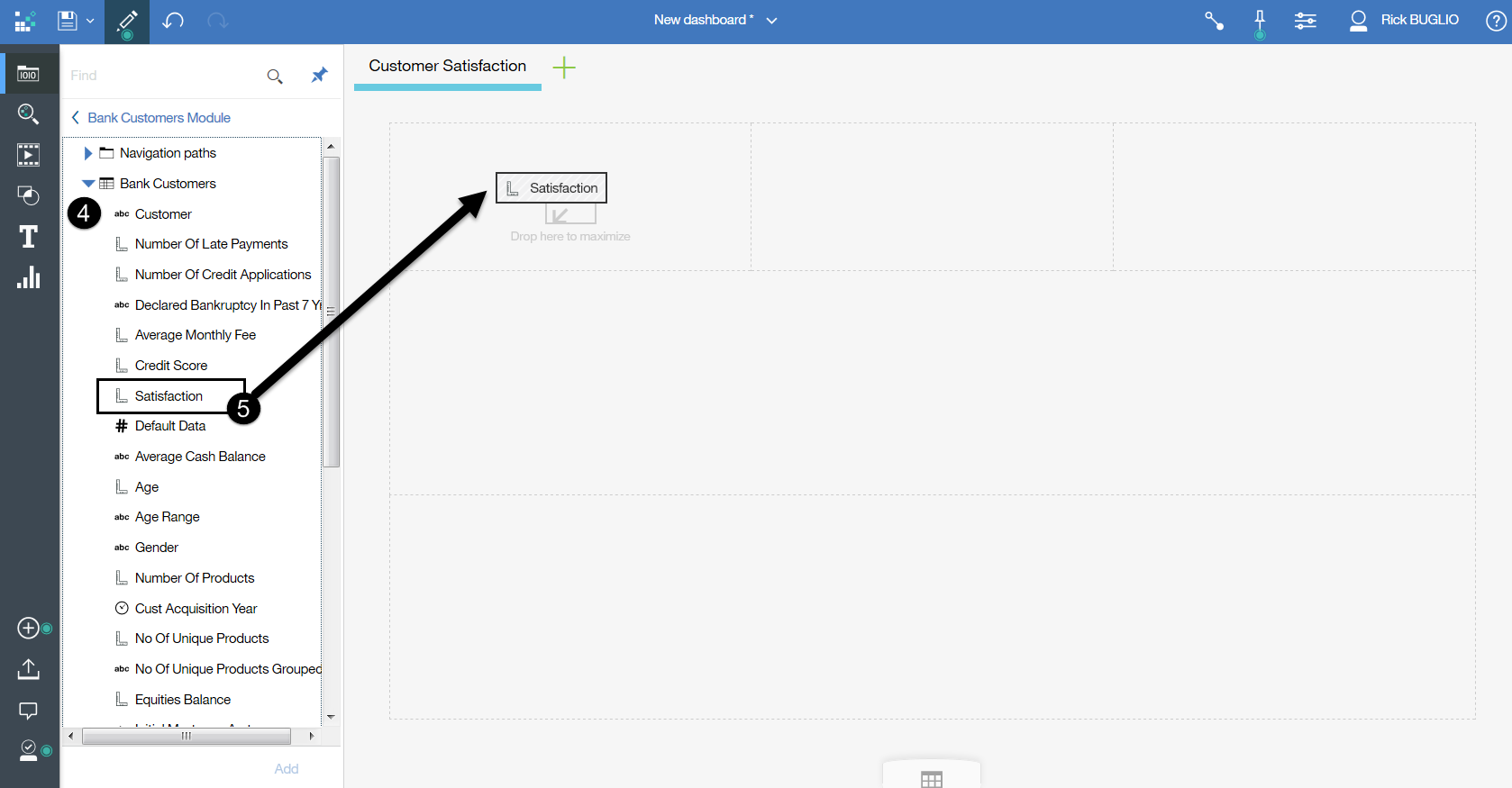Select No Of Unique Products item
The image size is (1512, 788).
(x=201, y=639)
